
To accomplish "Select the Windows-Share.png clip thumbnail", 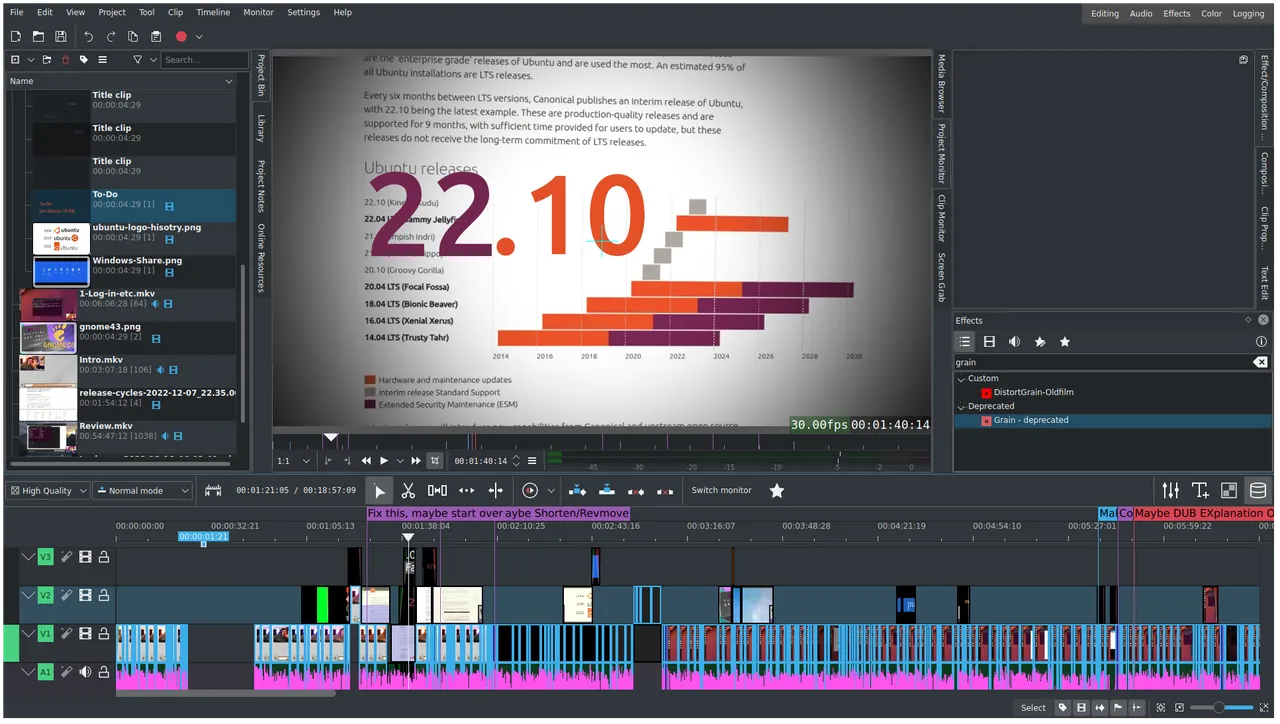I will [x=61, y=271].
